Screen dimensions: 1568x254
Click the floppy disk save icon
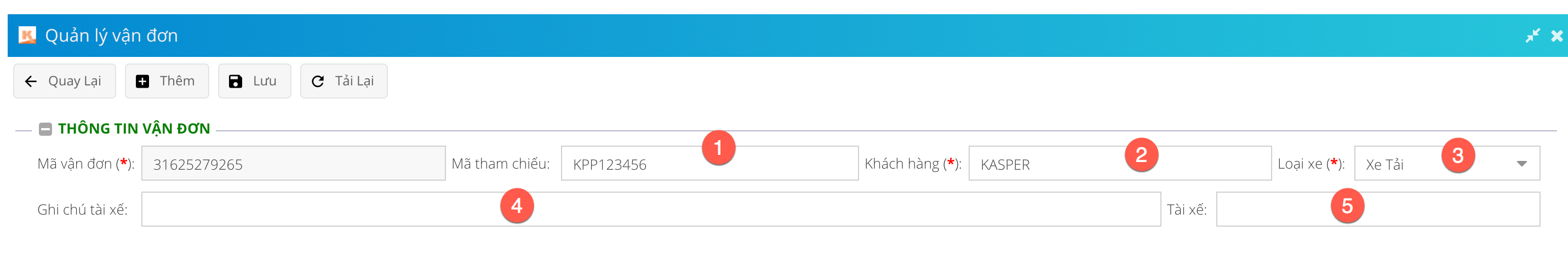point(236,82)
